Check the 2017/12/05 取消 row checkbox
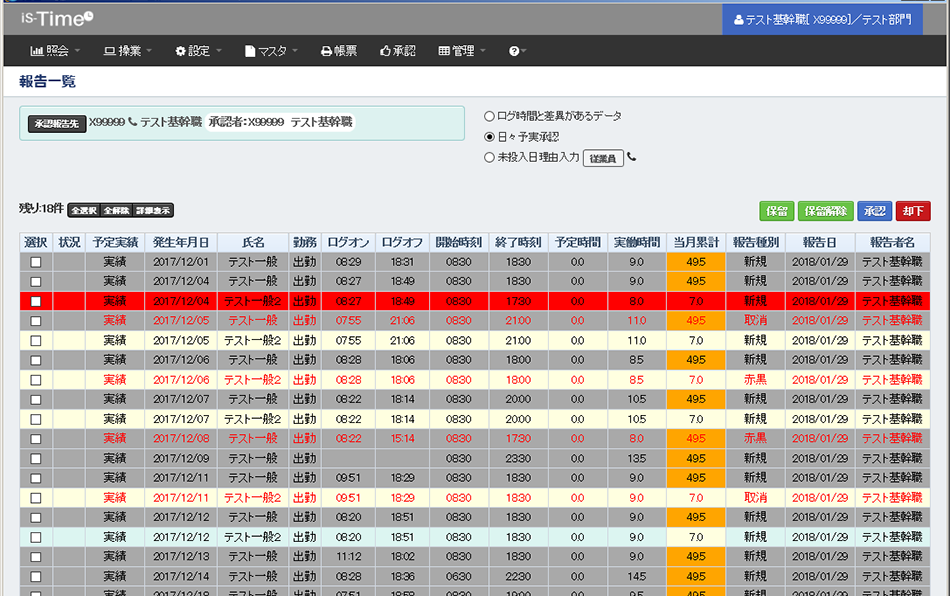Image resolution: width=950 pixels, height=596 pixels. (x=36, y=321)
